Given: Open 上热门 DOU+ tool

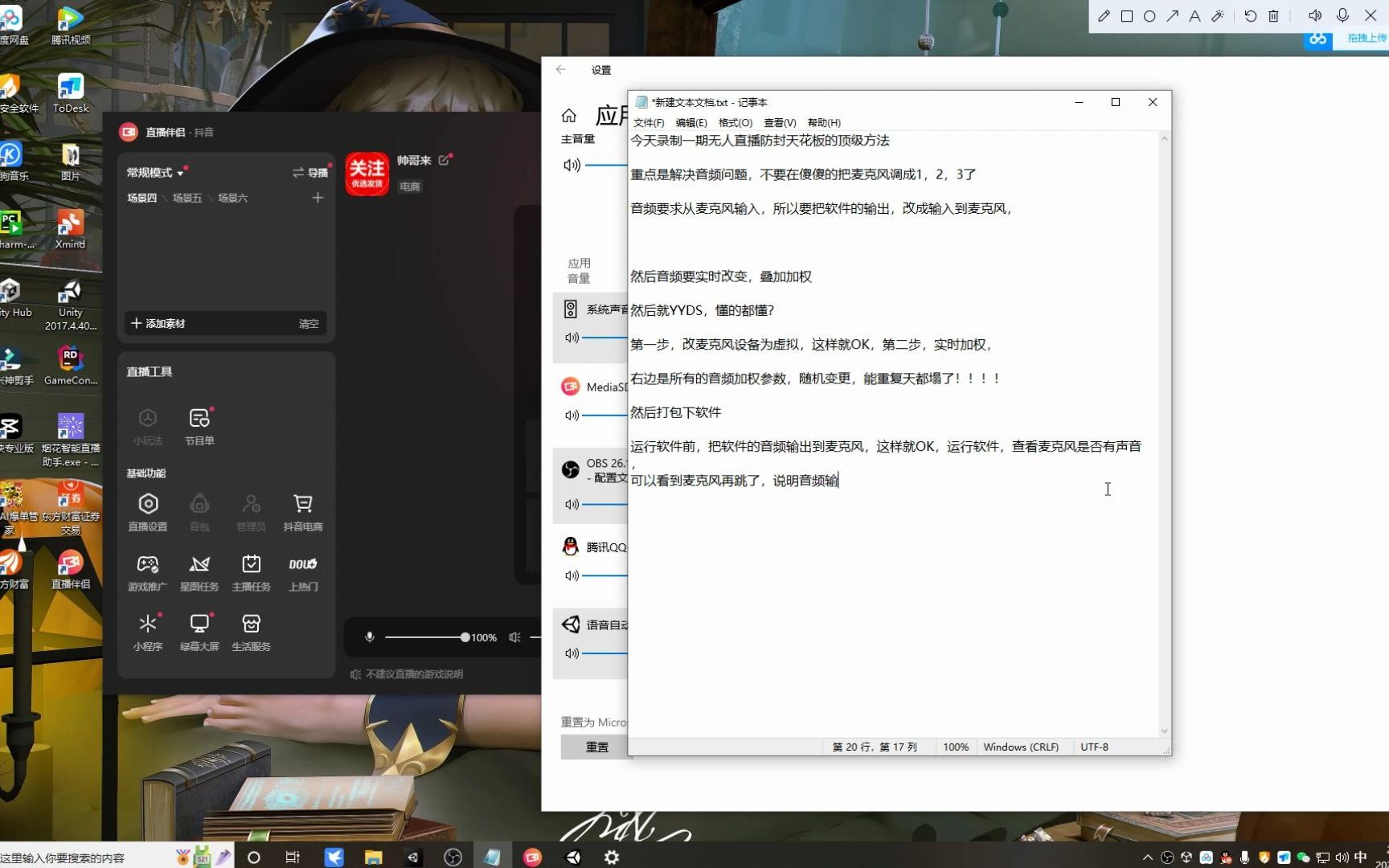Looking at the screenshot, I should tap(303, 572).
